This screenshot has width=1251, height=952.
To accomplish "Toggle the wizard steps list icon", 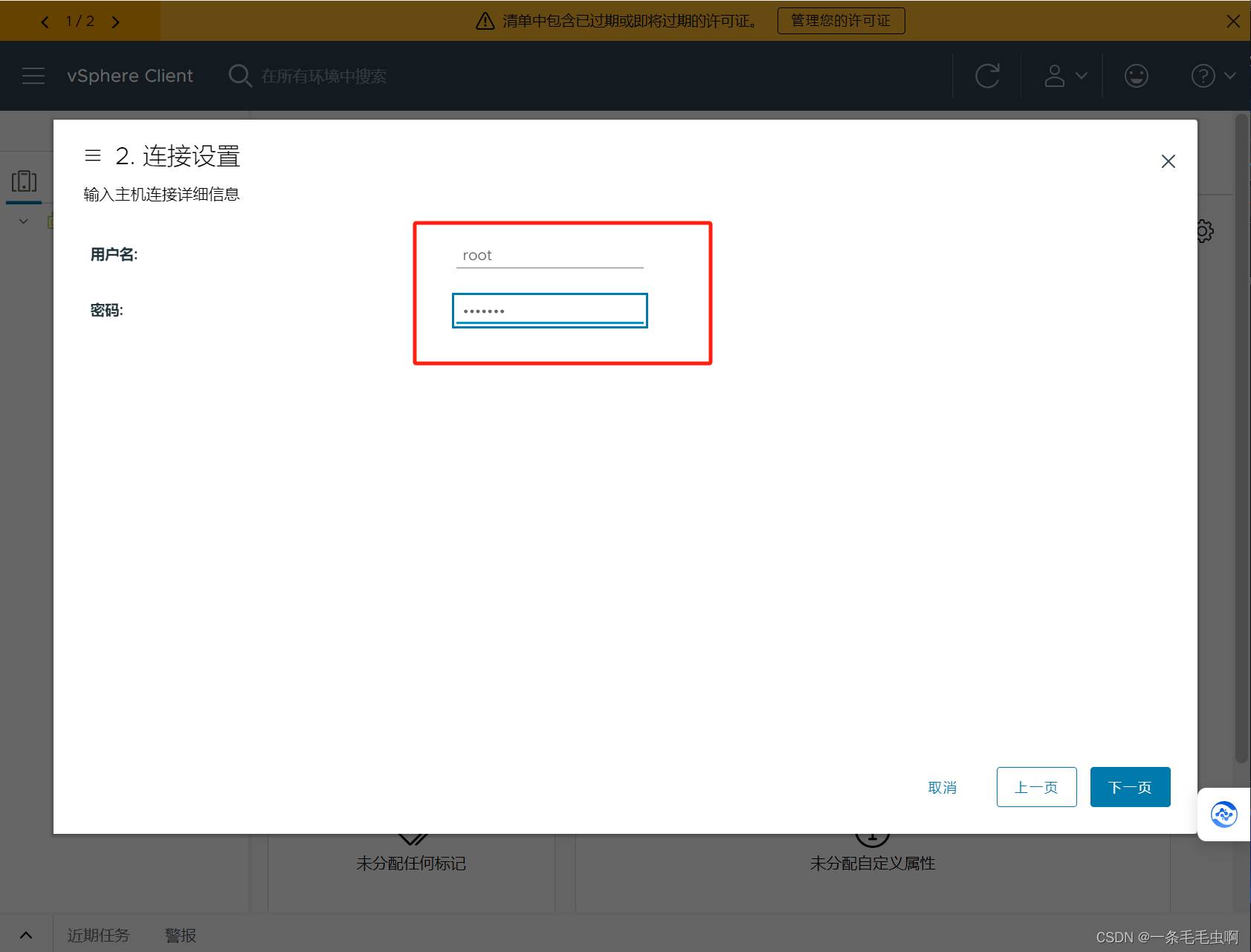I will pyautogui.click(x=93, y=155).
